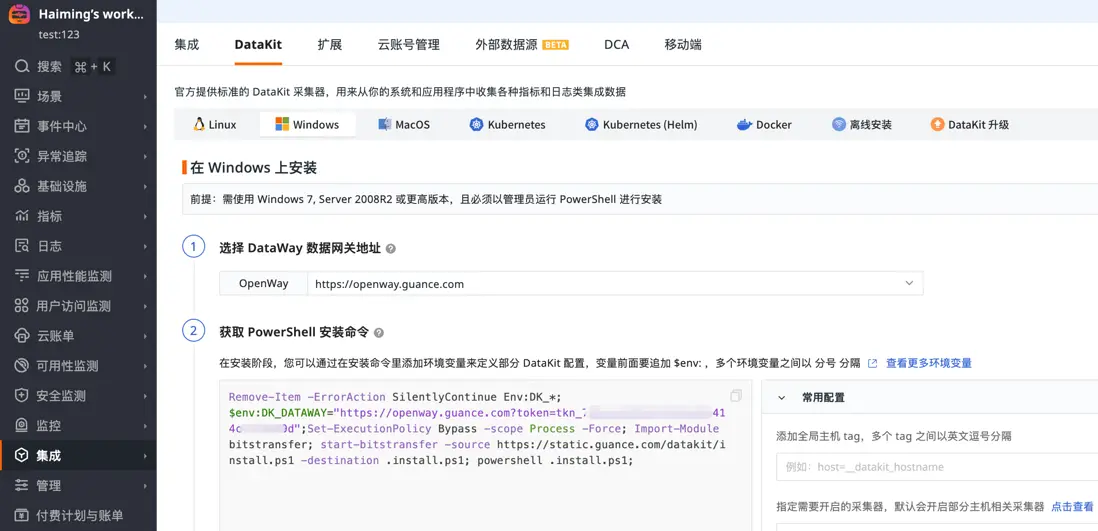Open the 场景 (Scenes) sidebar icon

point(22,96)
